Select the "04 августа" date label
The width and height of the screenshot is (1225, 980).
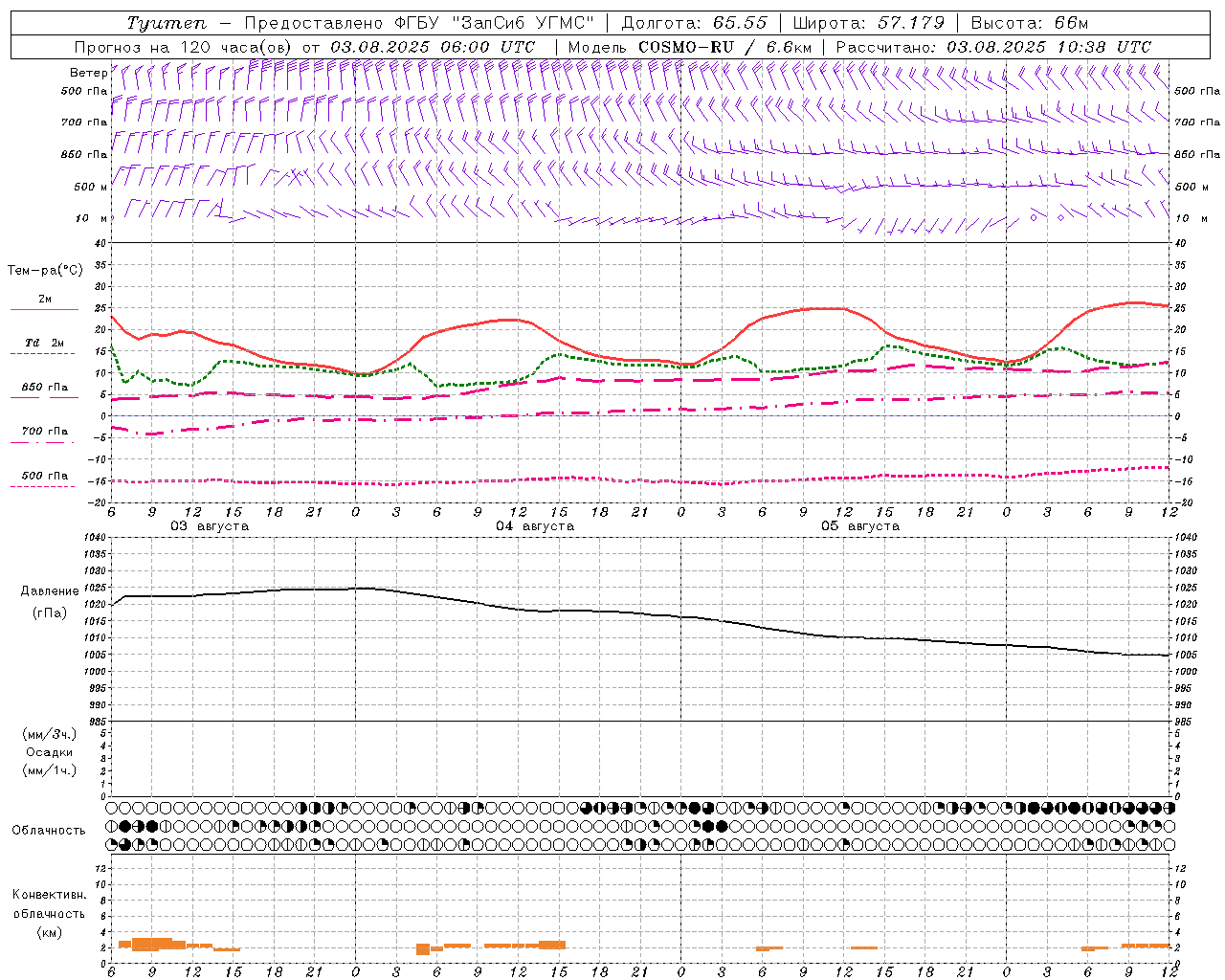(x=535, y=526)
